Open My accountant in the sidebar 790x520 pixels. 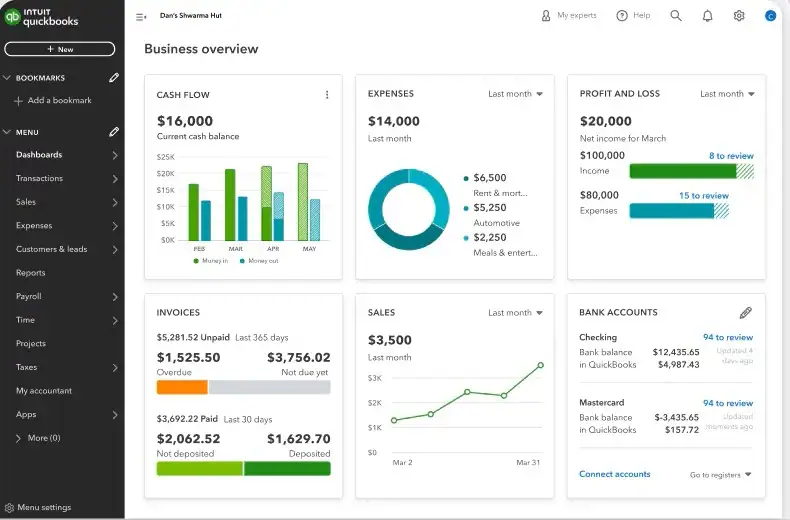[x=44, y=391]
